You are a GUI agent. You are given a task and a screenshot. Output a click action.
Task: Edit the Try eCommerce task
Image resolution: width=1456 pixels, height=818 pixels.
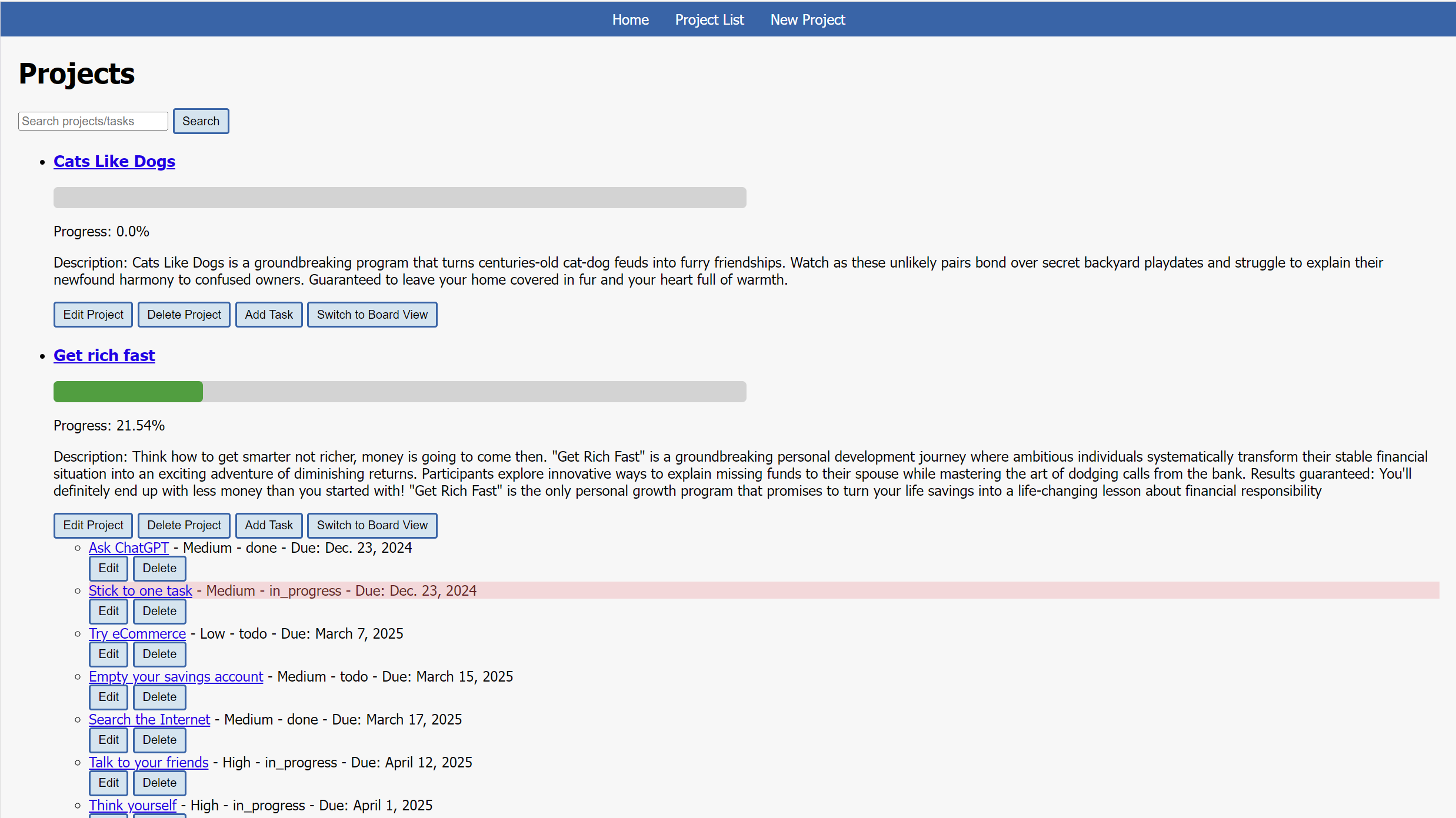(x=108, y=654)
